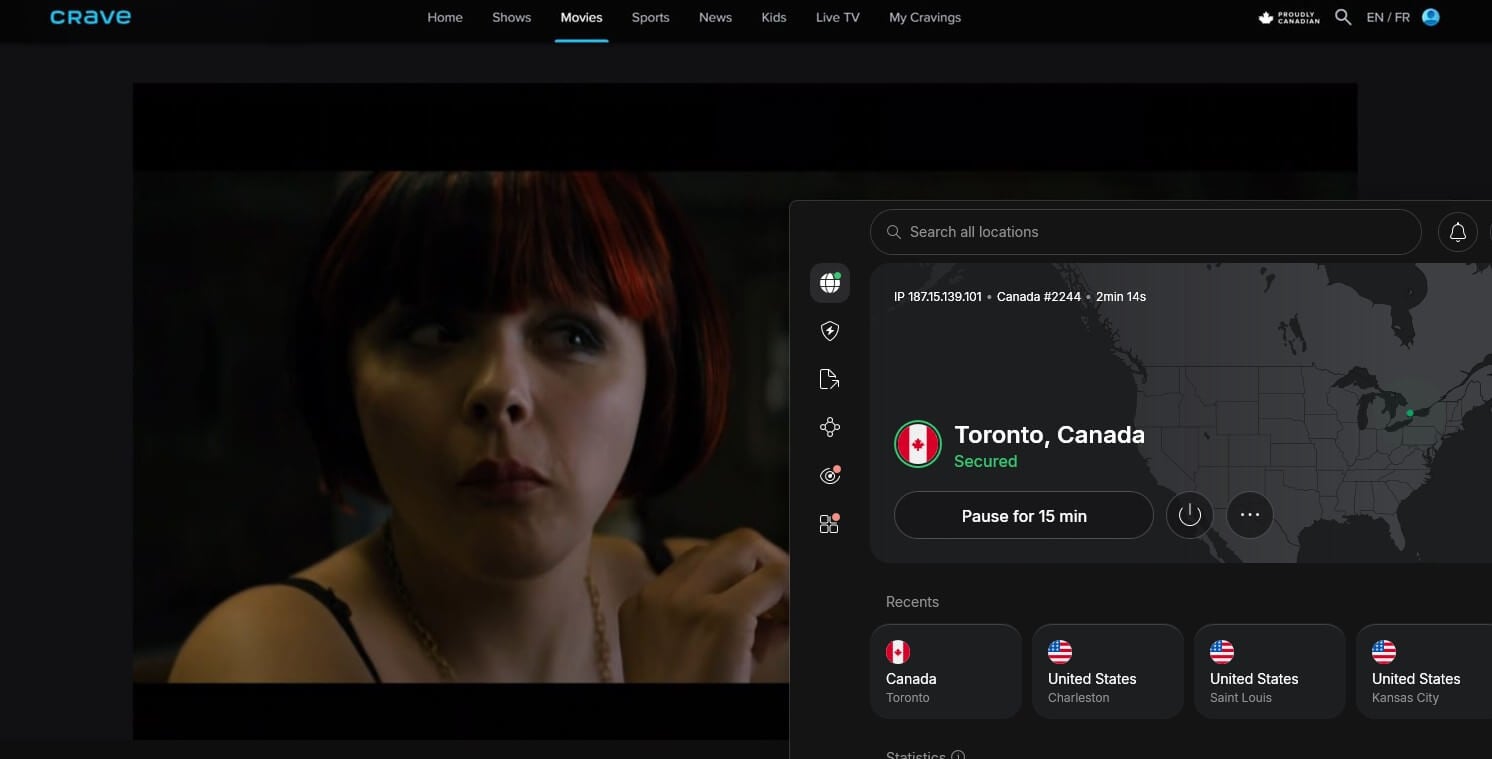
Task: Open the Threat Protection shield icon
Action: (x=829, y=331)
